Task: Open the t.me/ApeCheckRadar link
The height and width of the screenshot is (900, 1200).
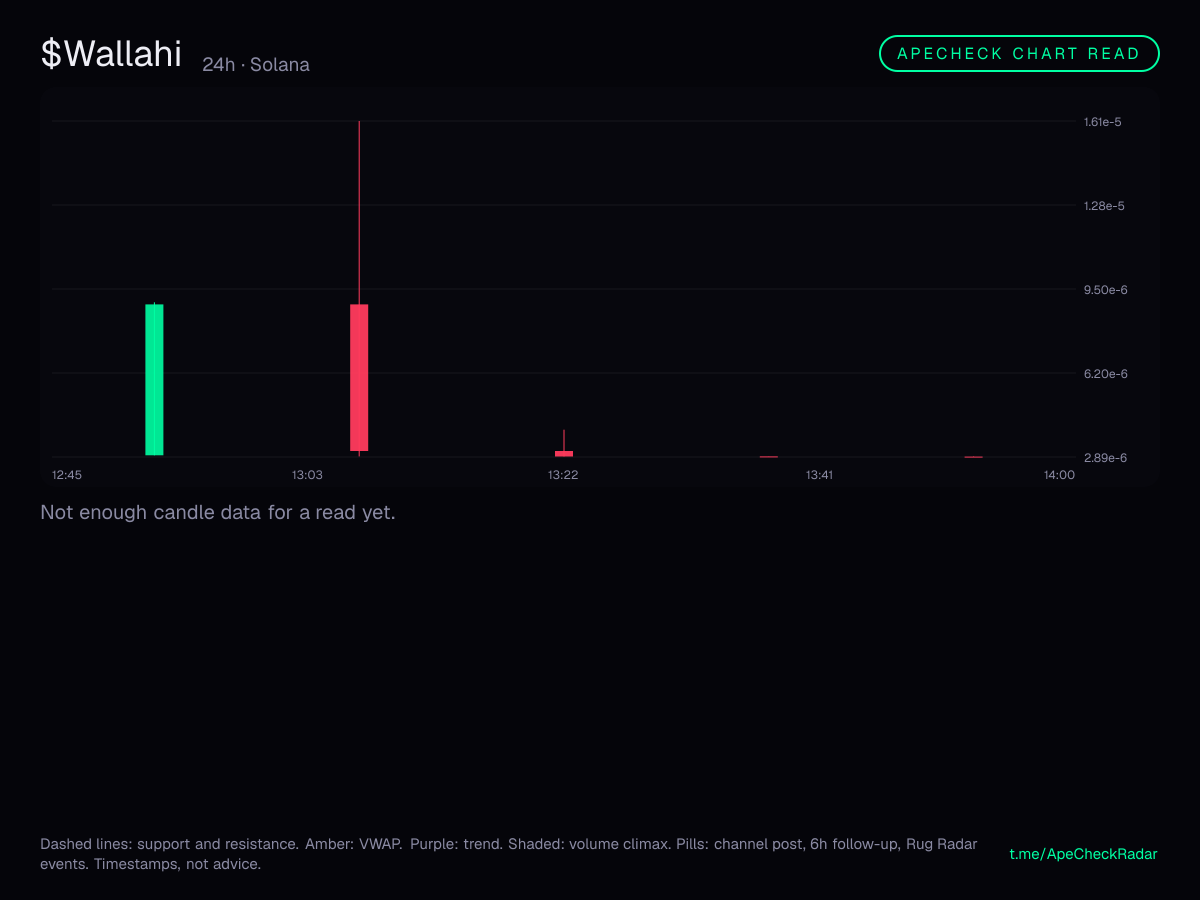Action: (1084, 854)
